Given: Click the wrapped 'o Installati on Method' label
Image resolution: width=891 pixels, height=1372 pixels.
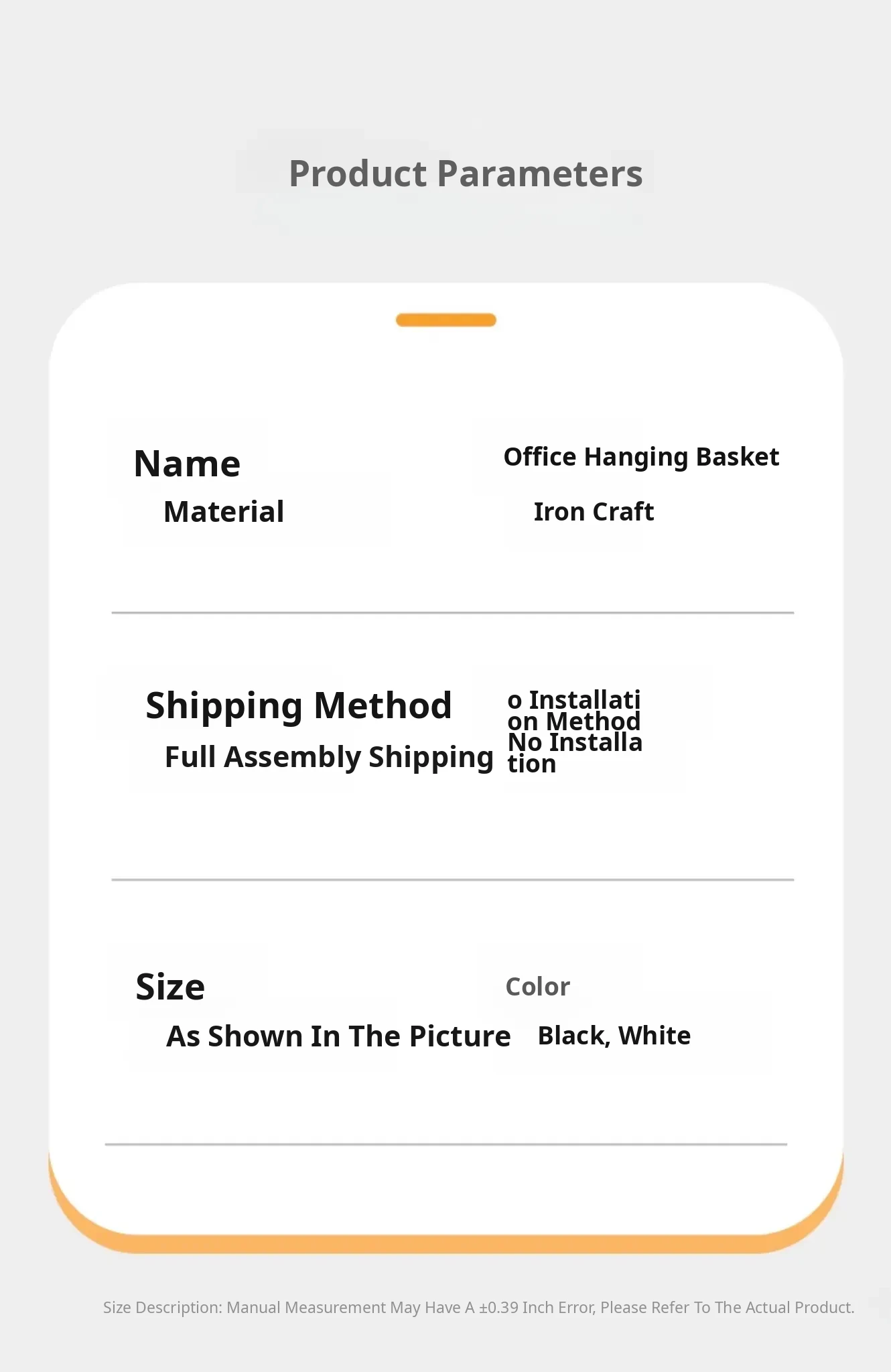Looking at the screenshot, I should pyautogui.click(x=574, y=711).
